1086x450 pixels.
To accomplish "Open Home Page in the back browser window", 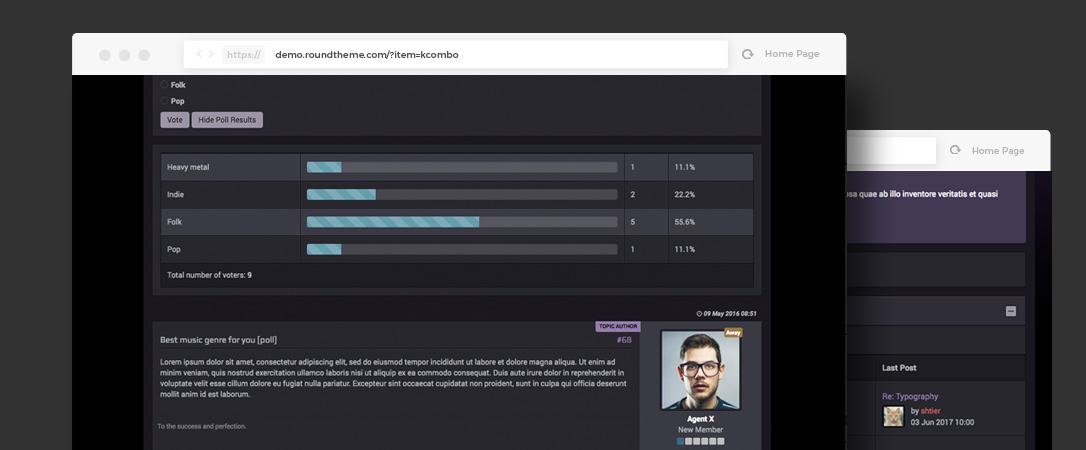I will (x=997, y=150).
